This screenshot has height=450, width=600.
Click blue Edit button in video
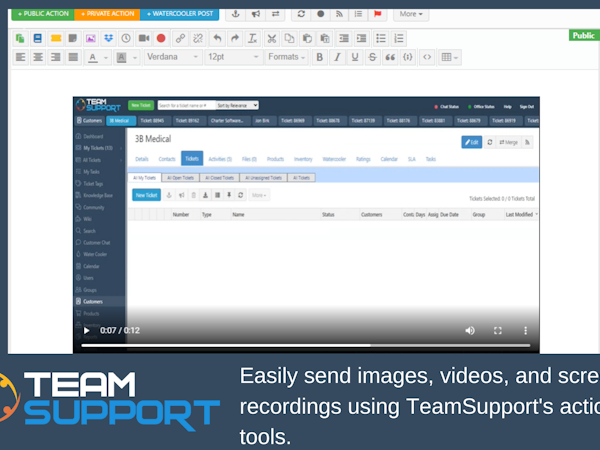(x=471, y=142)
